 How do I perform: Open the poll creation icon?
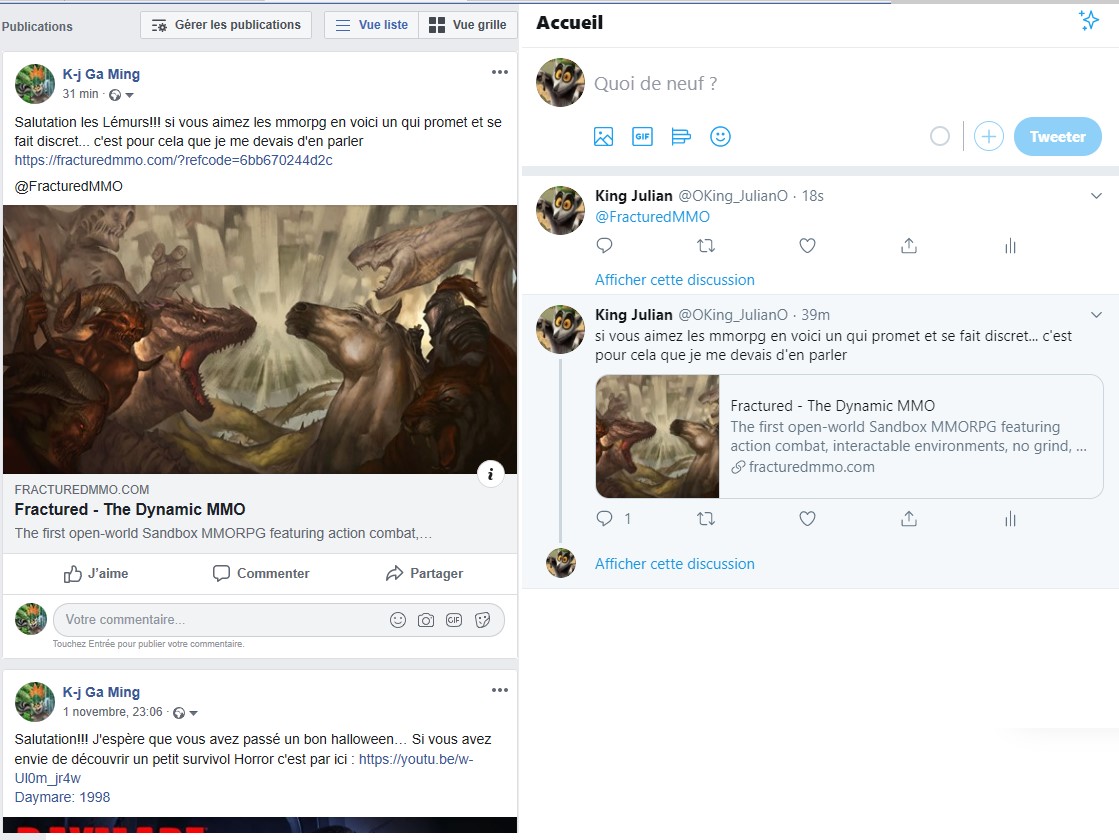pos(681,137)
